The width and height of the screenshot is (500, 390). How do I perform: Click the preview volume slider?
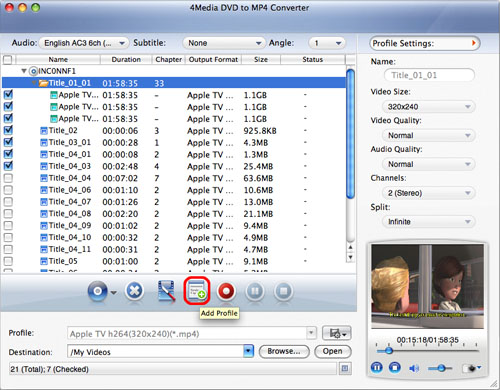click(440, 368)
